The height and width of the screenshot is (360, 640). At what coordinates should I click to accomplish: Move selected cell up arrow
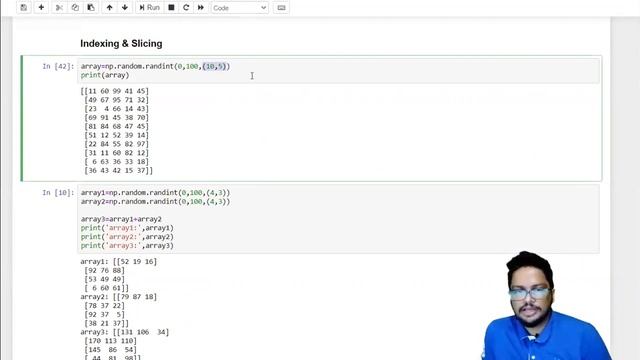pyautogui.click(x=109, y=7)
